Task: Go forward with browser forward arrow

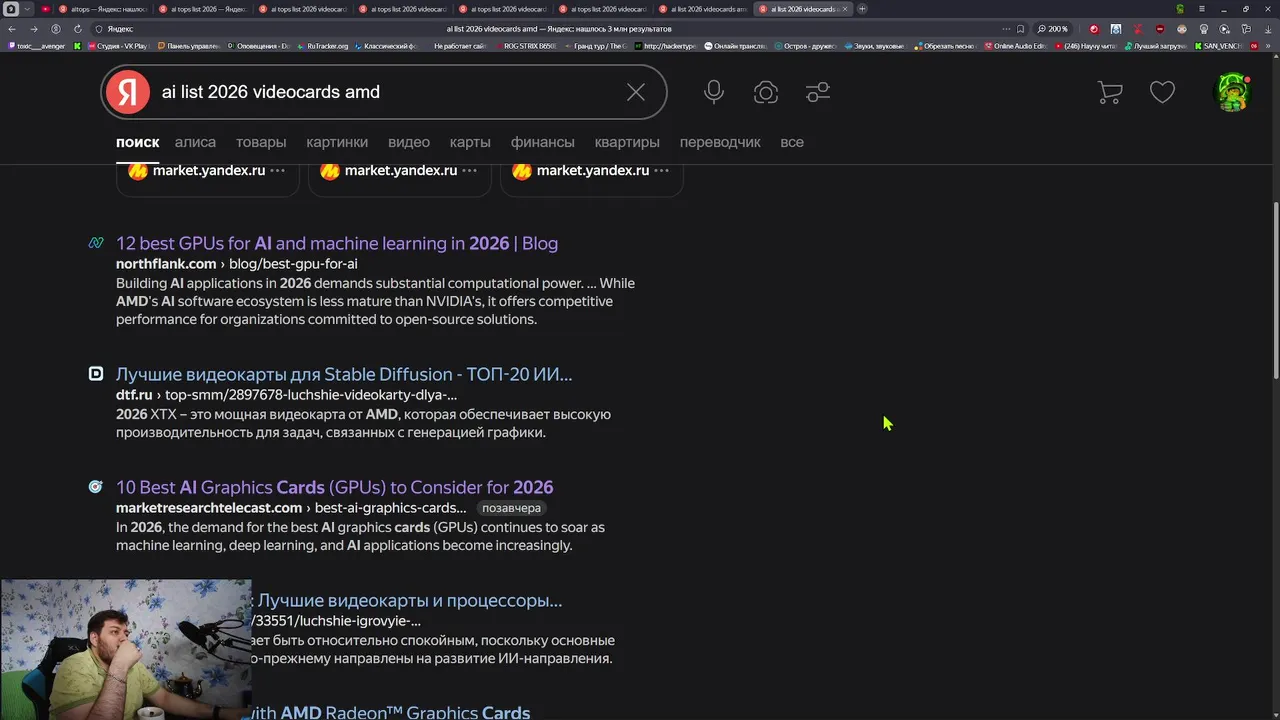Action: pyautogui.click(x=34, y=29)
